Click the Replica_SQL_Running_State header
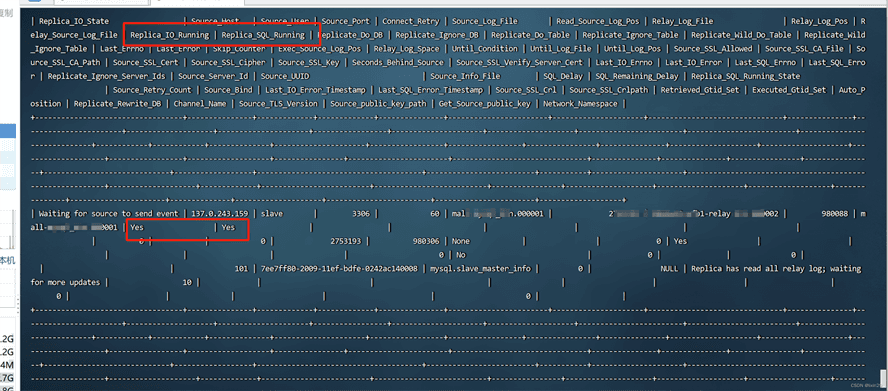Viewport: 888px width, 391px height. 746,76
